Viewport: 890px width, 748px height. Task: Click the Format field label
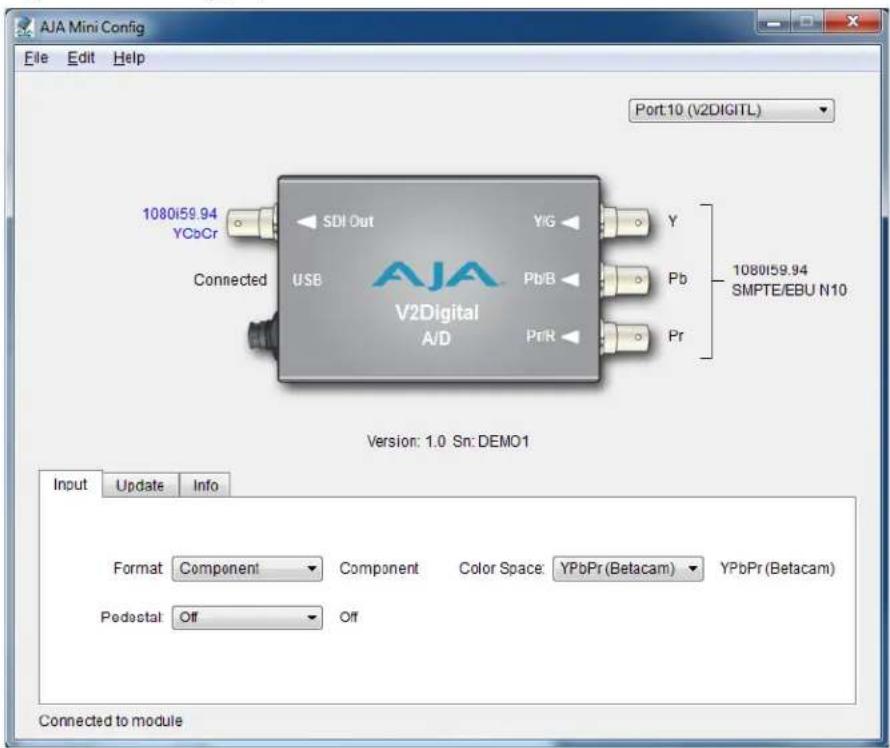pos(138,568)
